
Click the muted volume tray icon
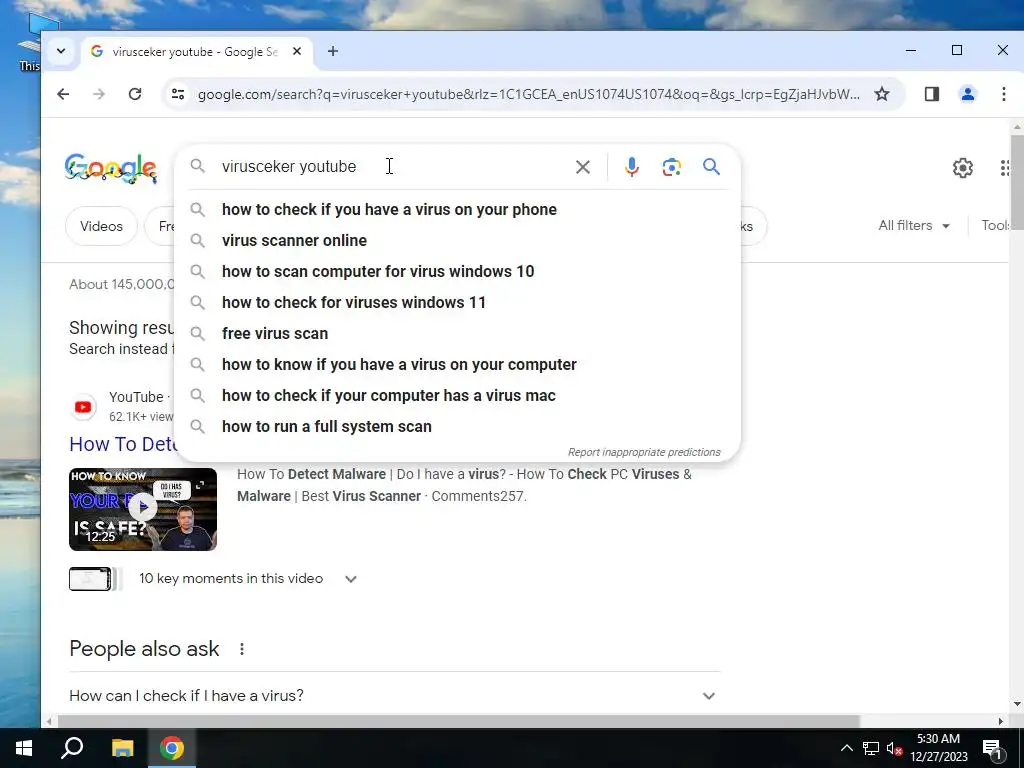click(894, 748)
